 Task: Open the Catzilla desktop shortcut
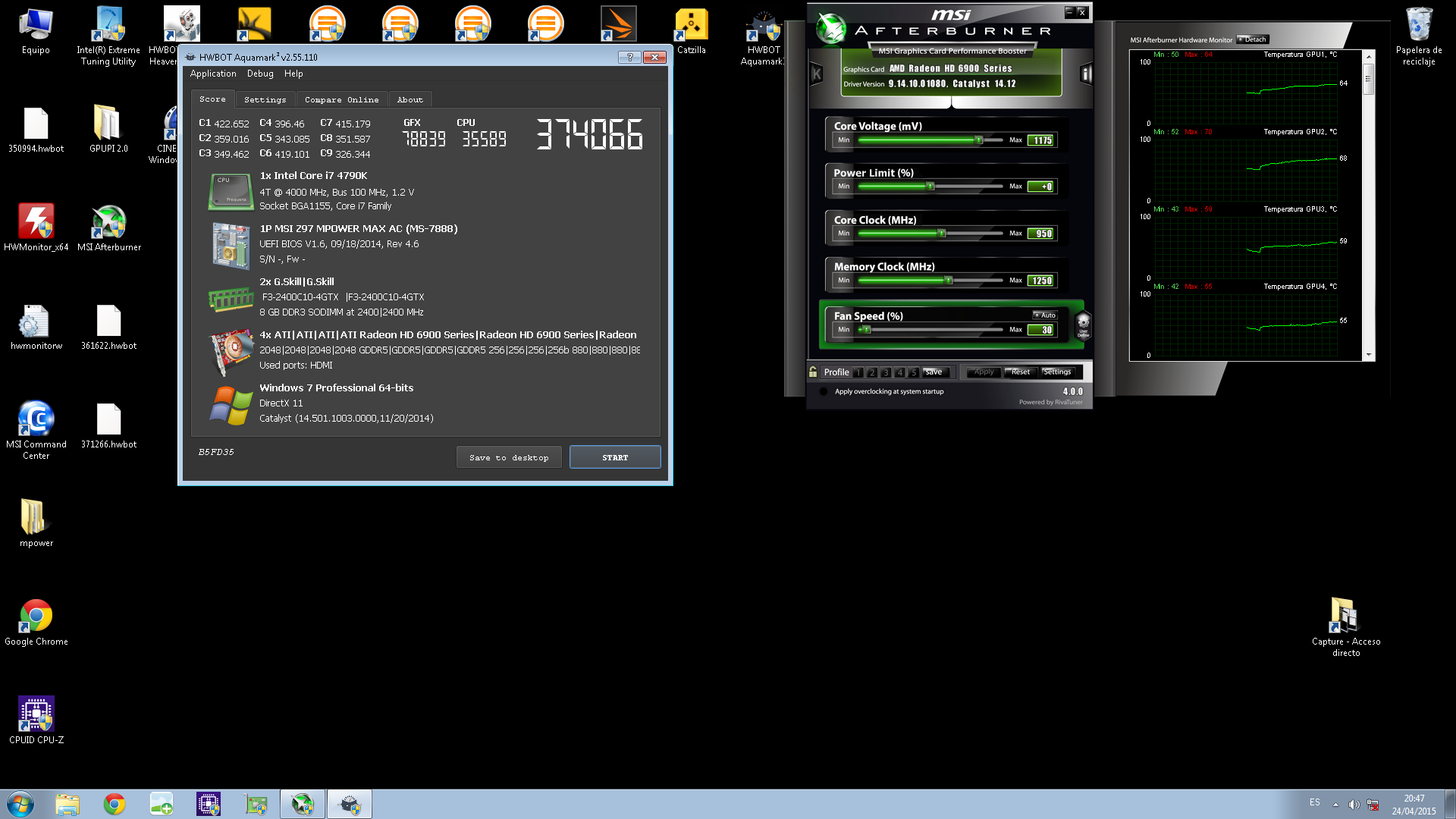tap(691, 31)
